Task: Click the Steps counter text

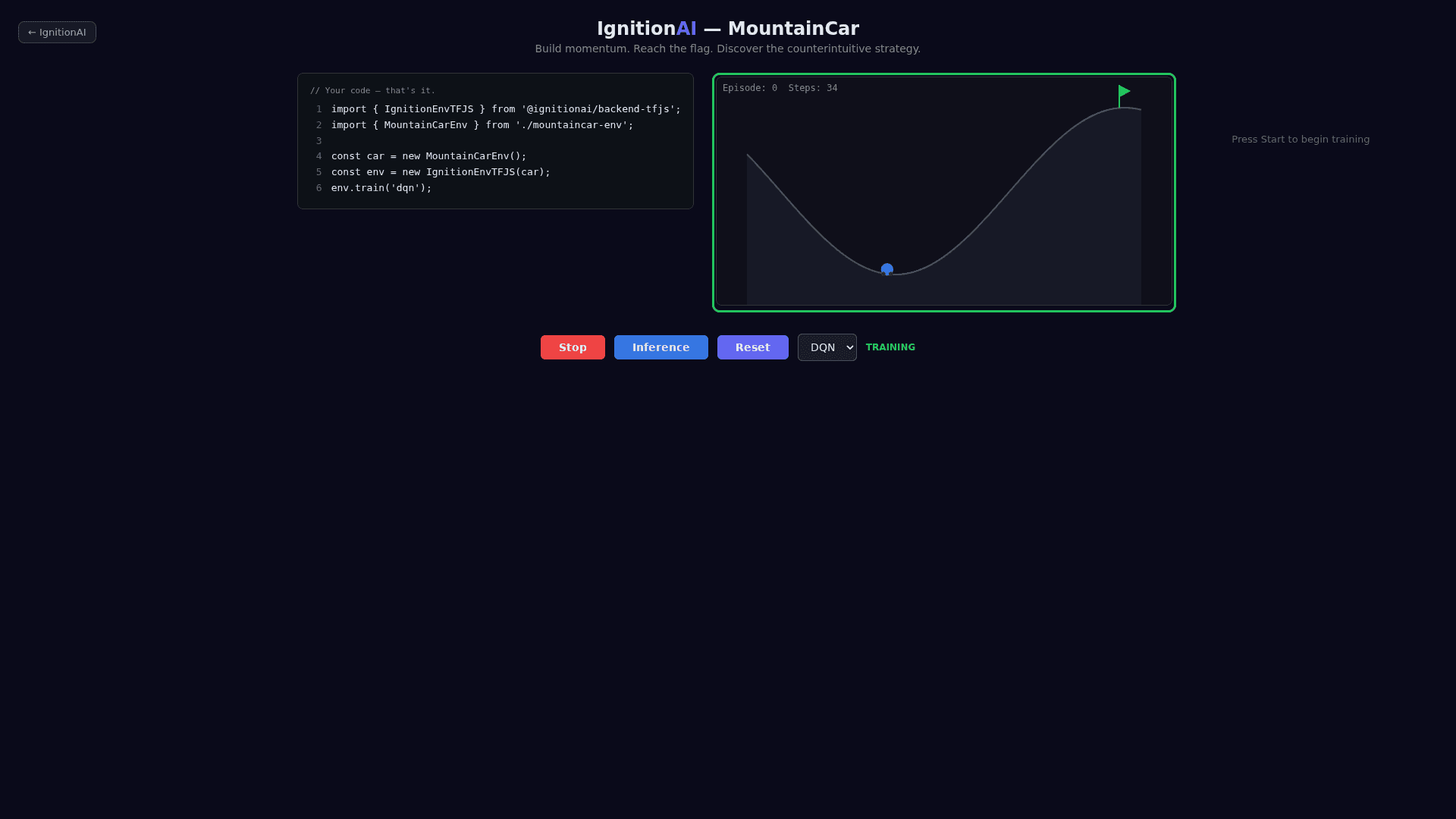Action: point(813,88)
